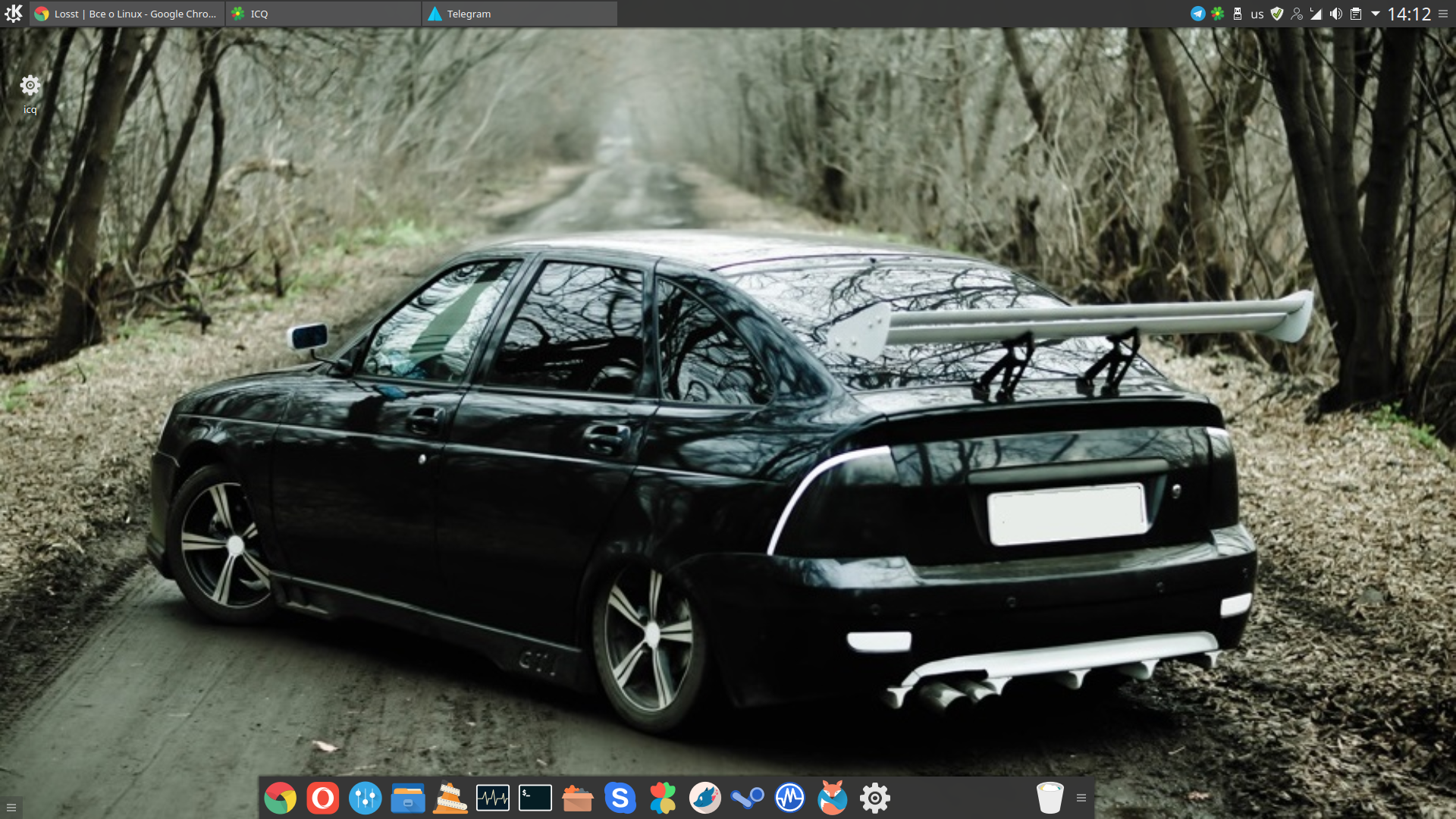Open the network signal tray icon

[1316, 14]
